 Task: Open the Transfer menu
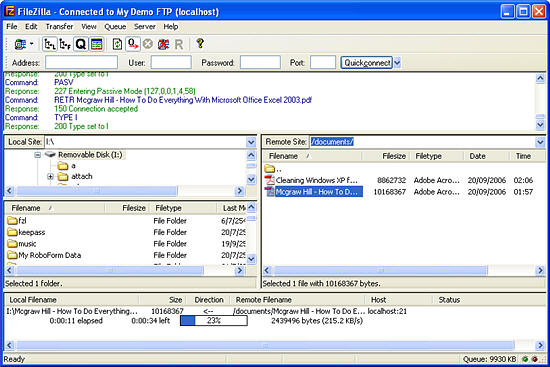coord(59,27)
